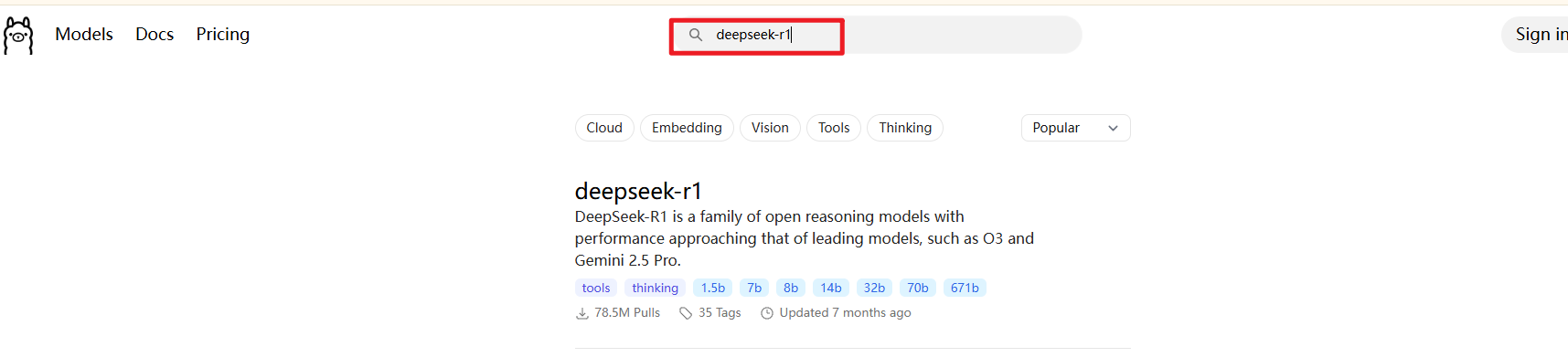Click the Ollama llama logo
Viewport: 1568px width, 357px height.
pyautogui.click(x=18, y=37)
